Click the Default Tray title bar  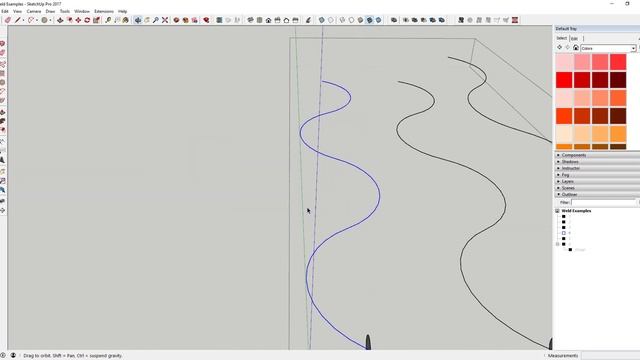click(x=597, y=29)
